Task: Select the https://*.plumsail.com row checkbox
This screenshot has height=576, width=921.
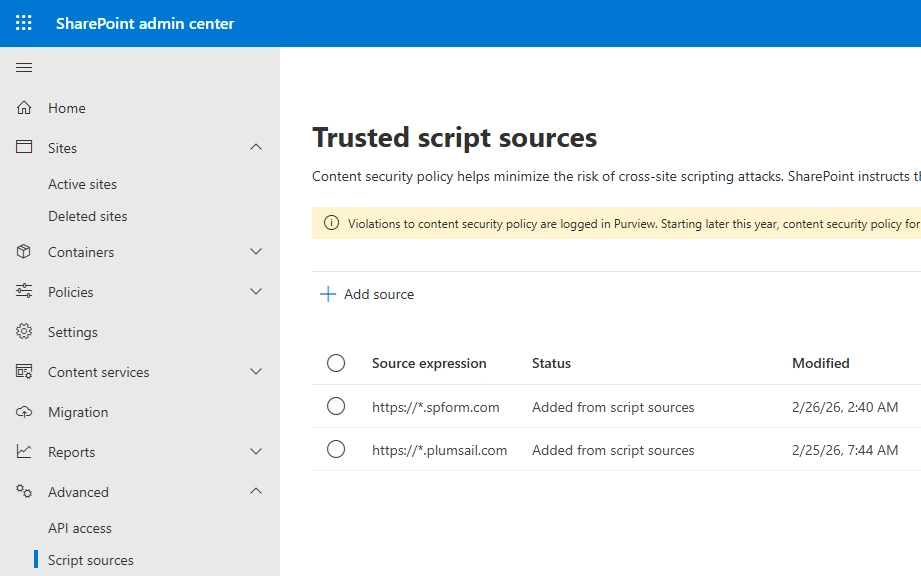Action: (336, 449)
